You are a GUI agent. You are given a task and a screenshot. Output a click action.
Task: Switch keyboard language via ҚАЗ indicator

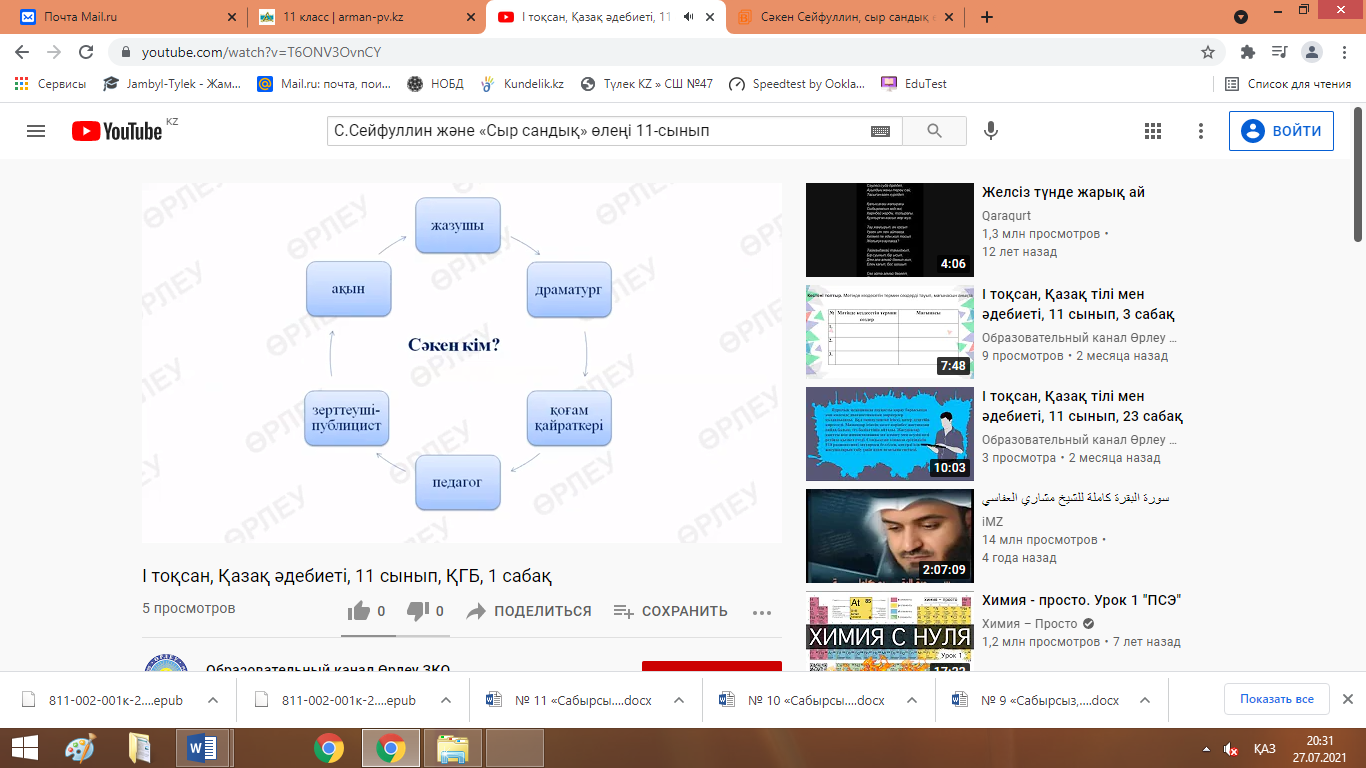click(1264, 749)
